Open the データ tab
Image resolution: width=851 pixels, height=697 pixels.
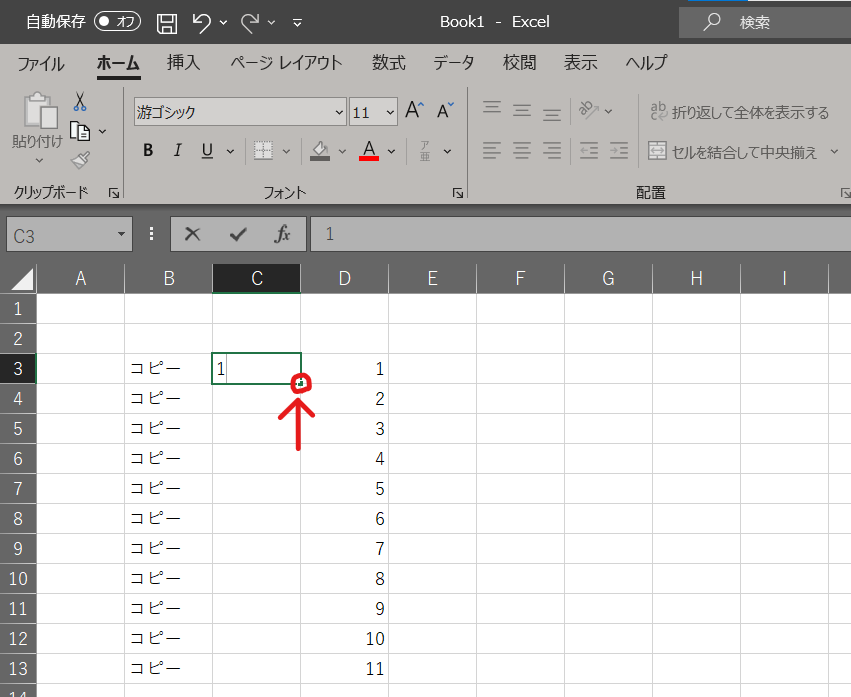point(454,62)
